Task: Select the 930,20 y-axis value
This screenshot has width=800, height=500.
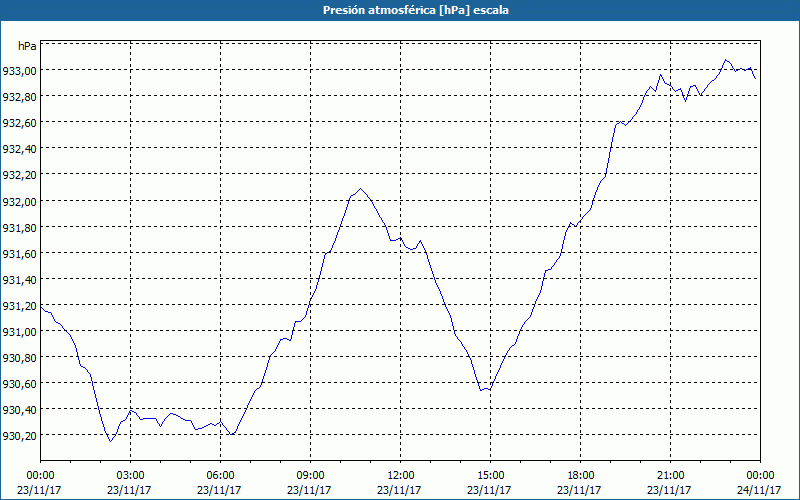Action: pyautogui.click(x=19, y=435)
